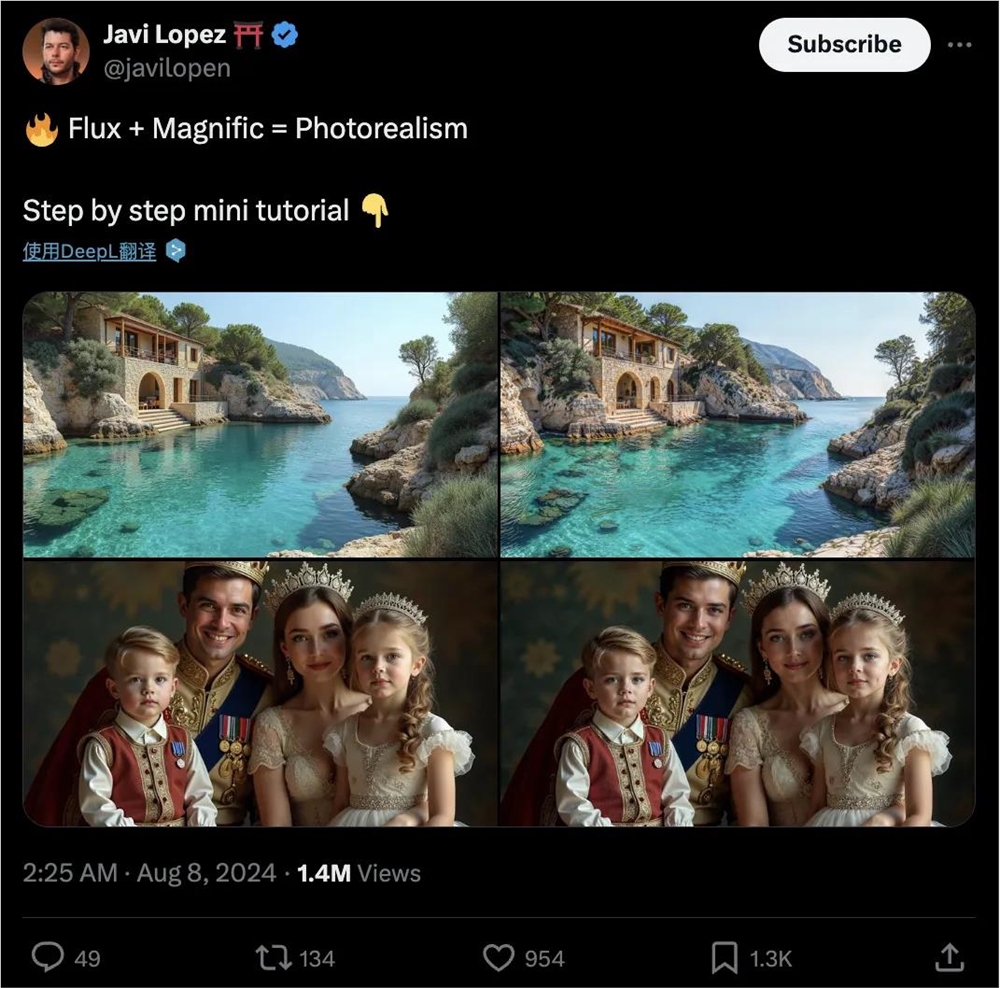1000x988 pixels.
Task: Open the top-left coastal villa image
Action: coord(260,424)
